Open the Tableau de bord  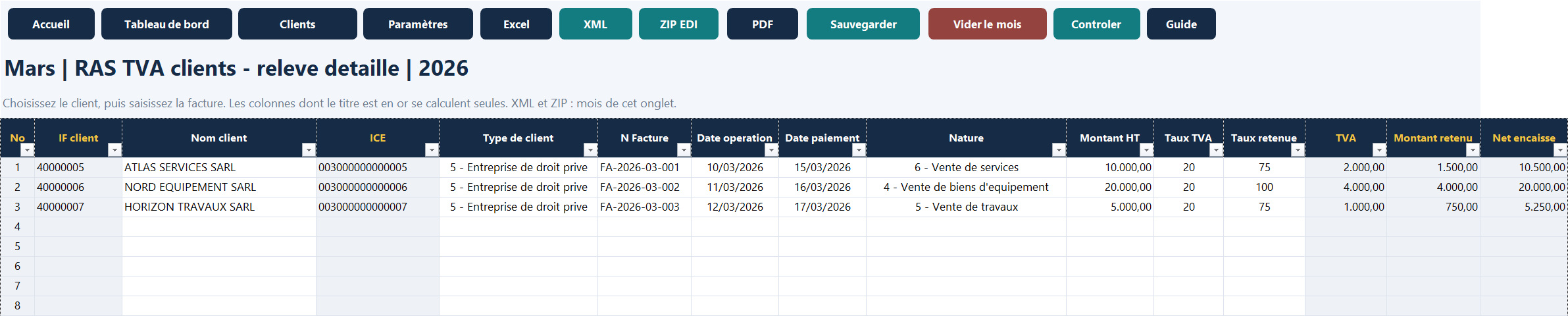click(x=166, y=24)
